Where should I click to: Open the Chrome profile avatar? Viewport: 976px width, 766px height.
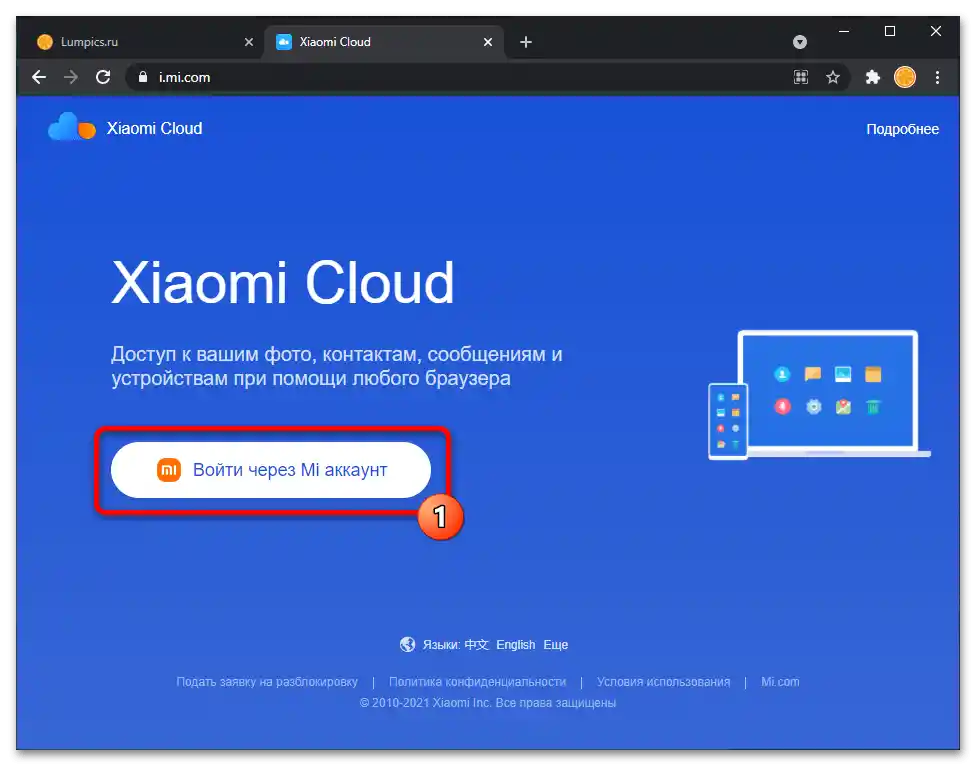[904, 77]
